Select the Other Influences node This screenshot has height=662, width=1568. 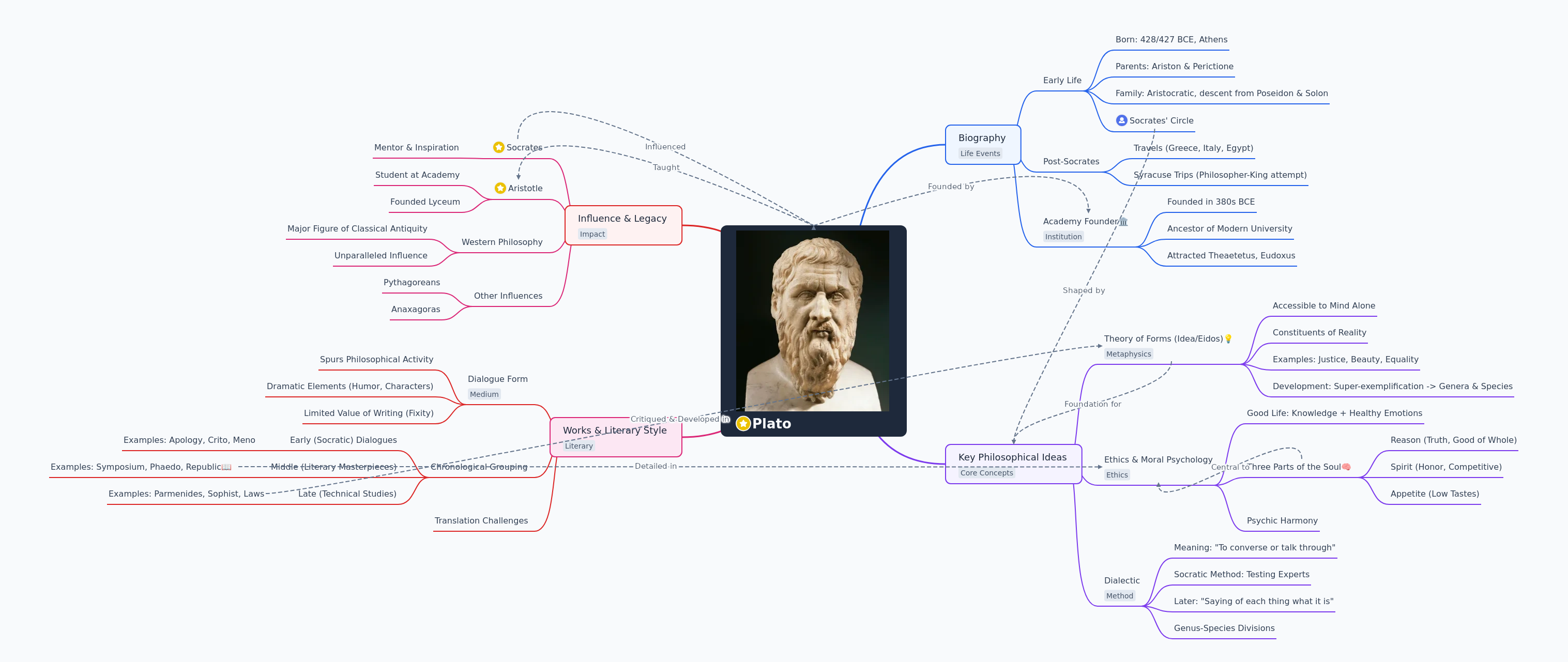508,296
